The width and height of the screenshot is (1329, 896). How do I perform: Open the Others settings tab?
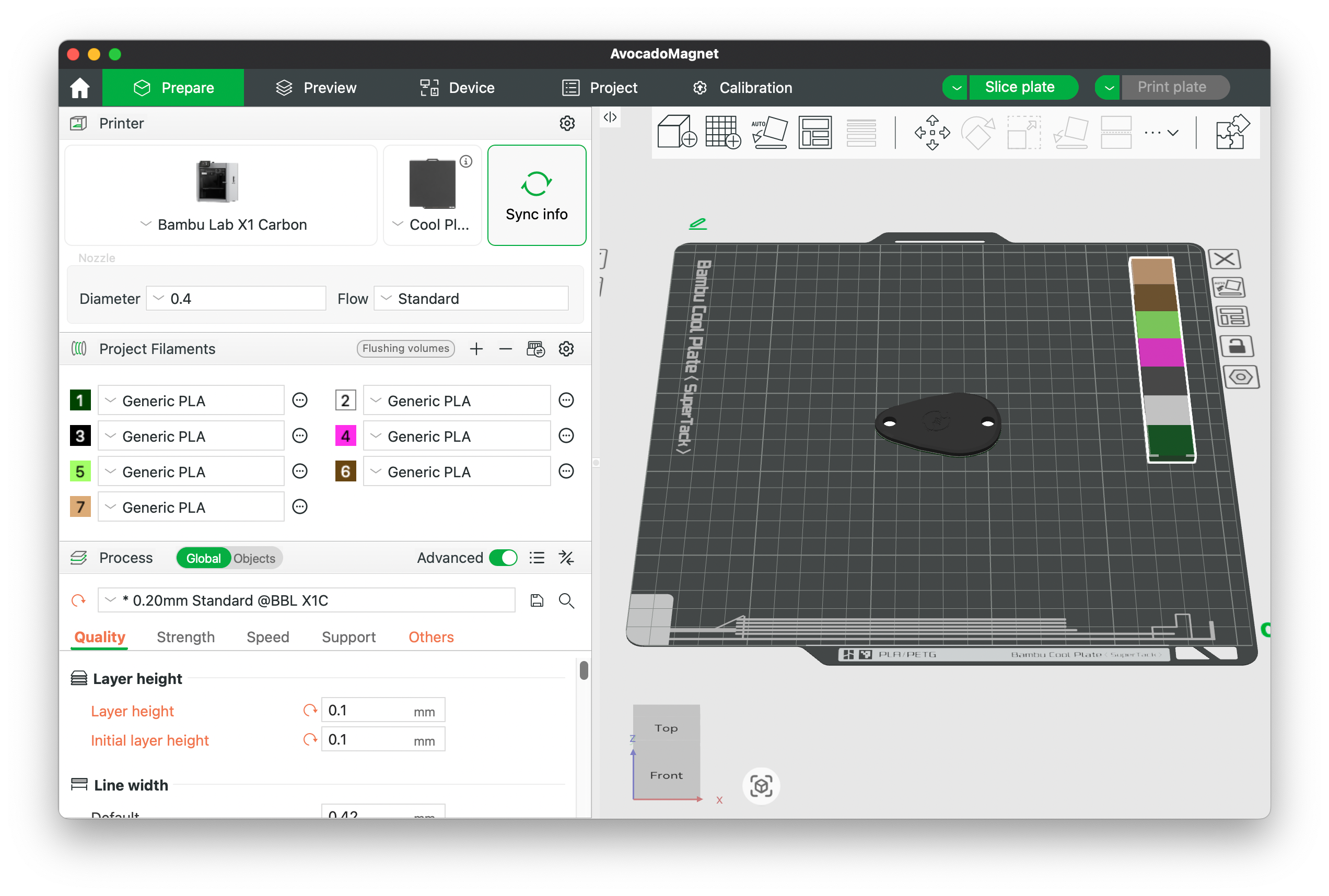[x=430, y=637]
